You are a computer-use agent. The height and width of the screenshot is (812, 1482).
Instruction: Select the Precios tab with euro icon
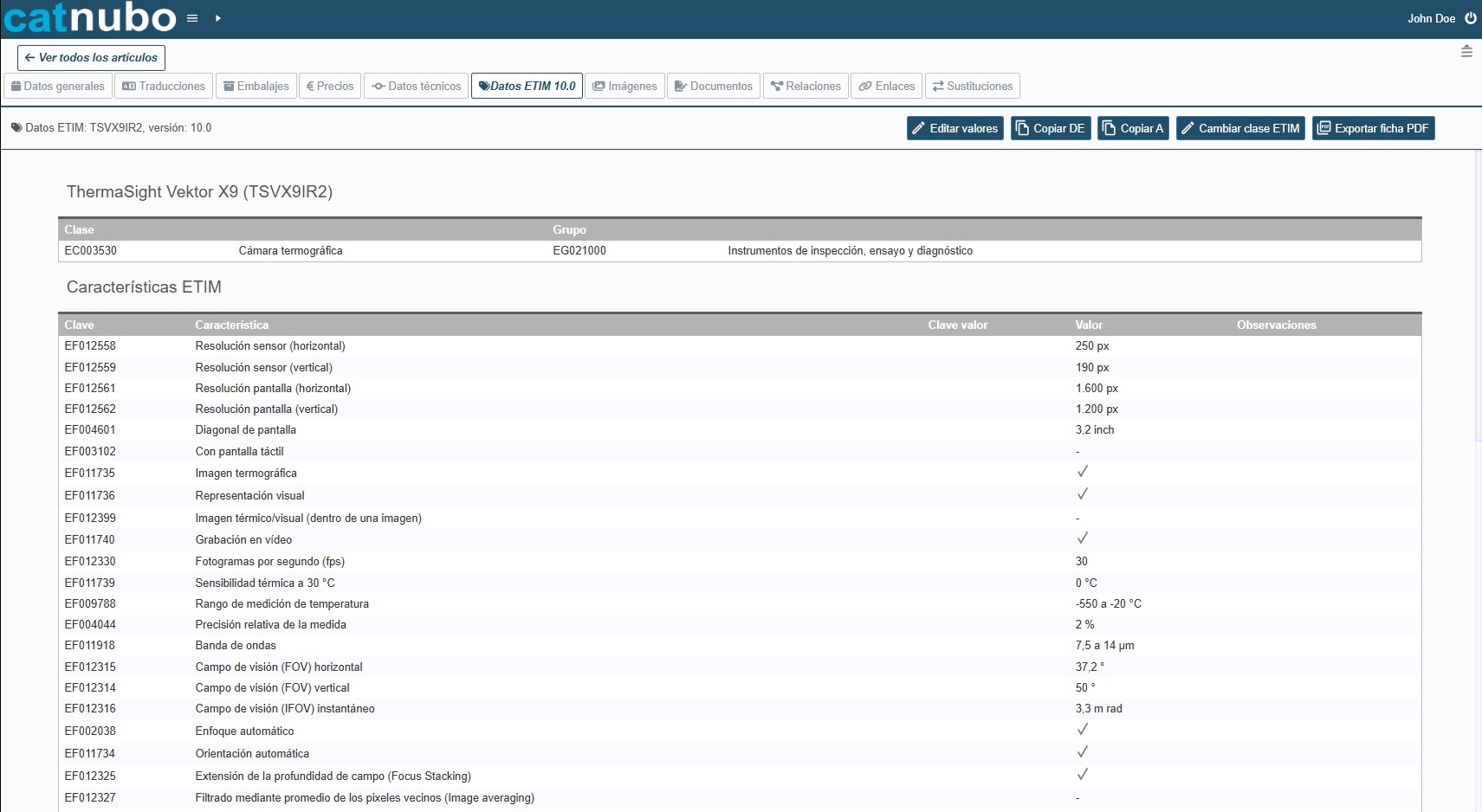(x=329, y=87)
